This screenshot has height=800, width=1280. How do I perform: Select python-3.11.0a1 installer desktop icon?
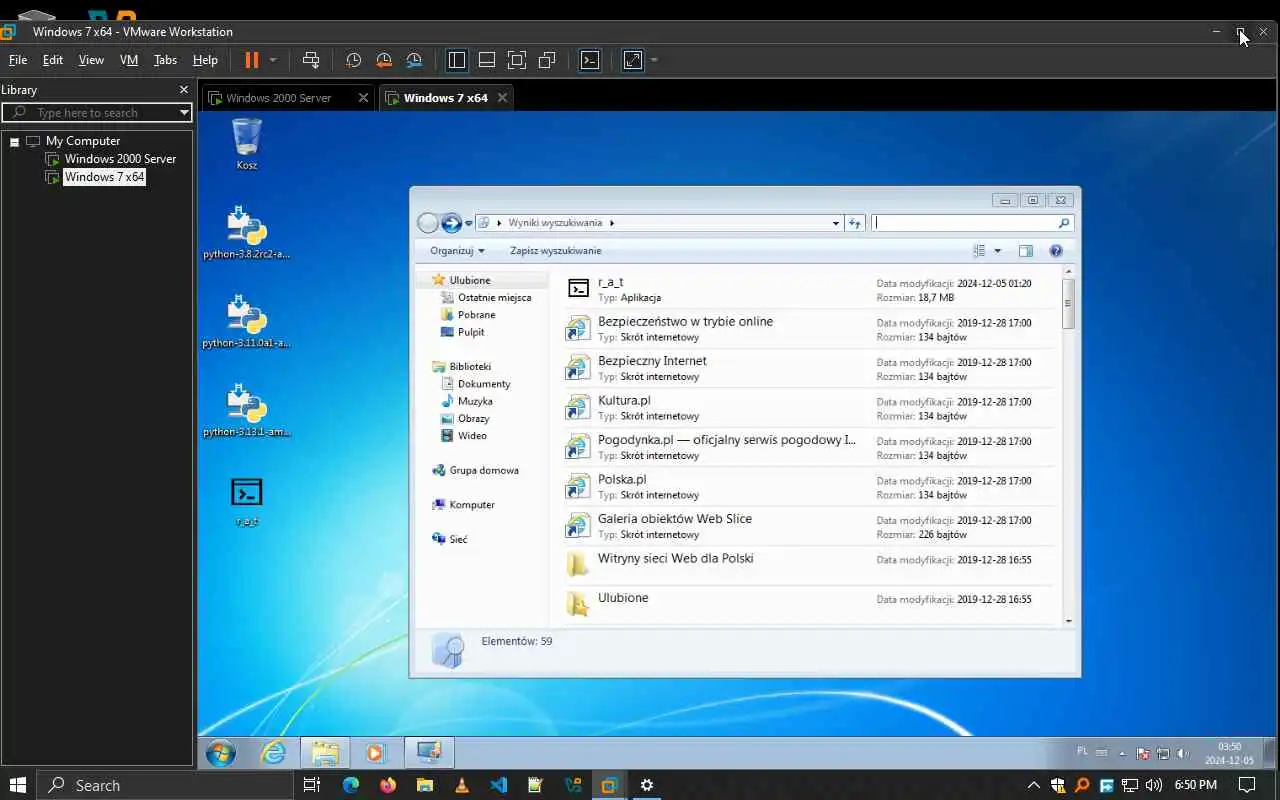click(246, 321)
